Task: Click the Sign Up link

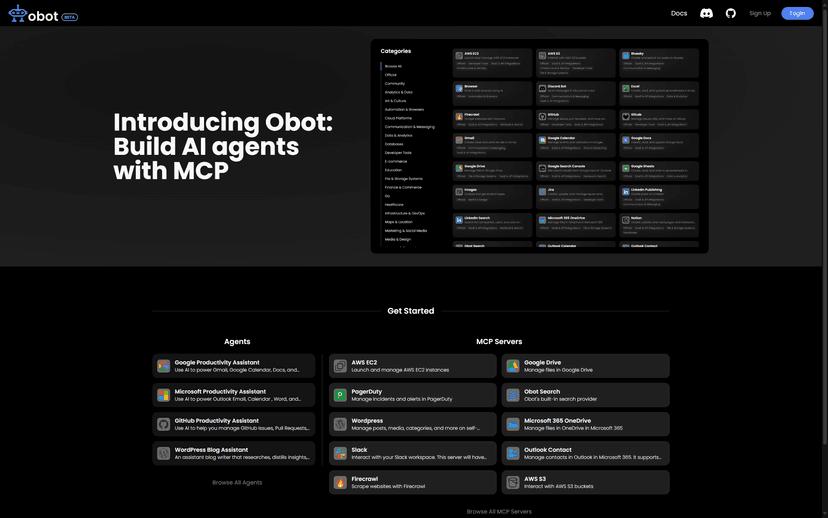Action: point(760,13)
